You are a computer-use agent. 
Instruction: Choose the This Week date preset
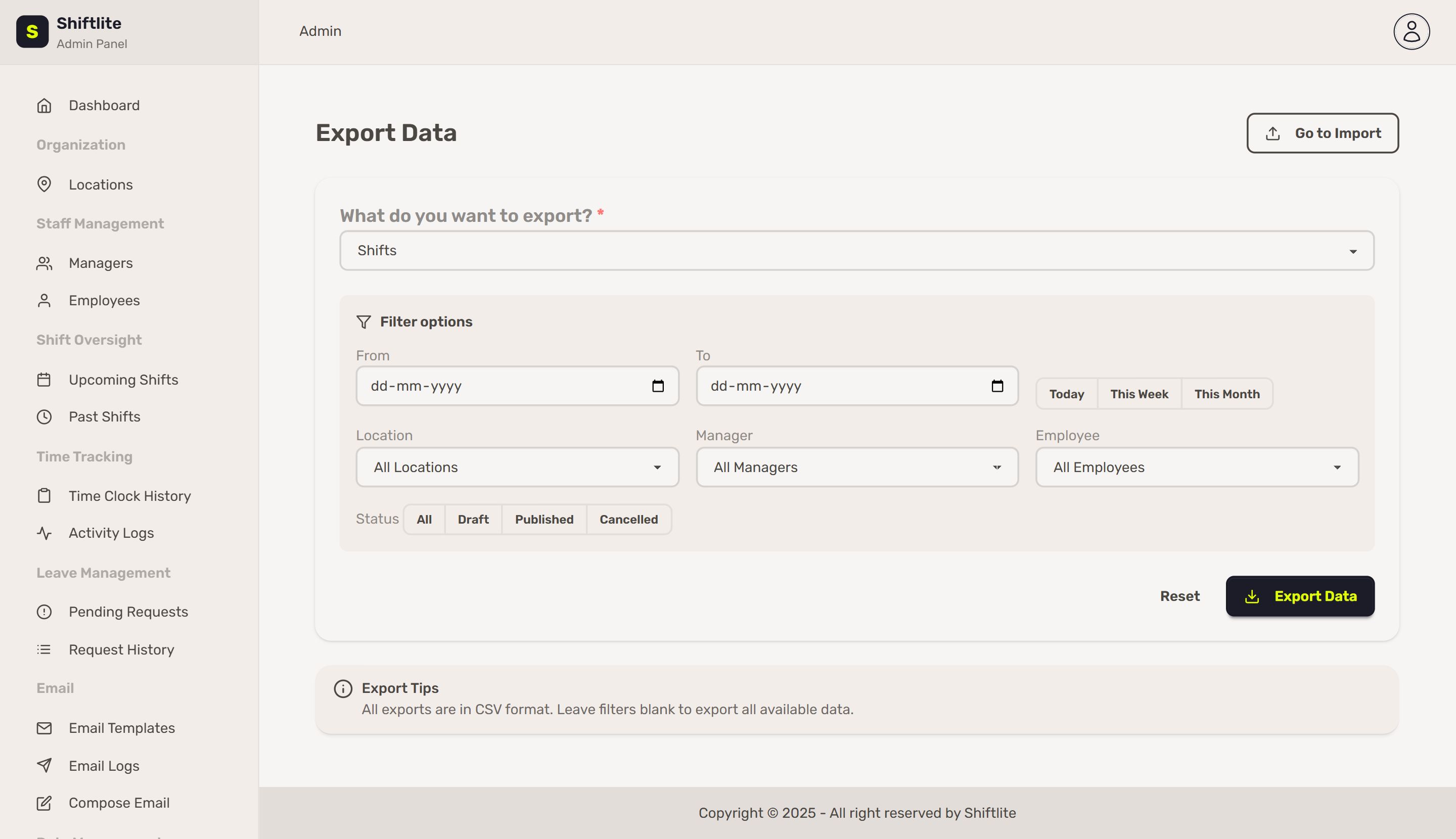1139,394
